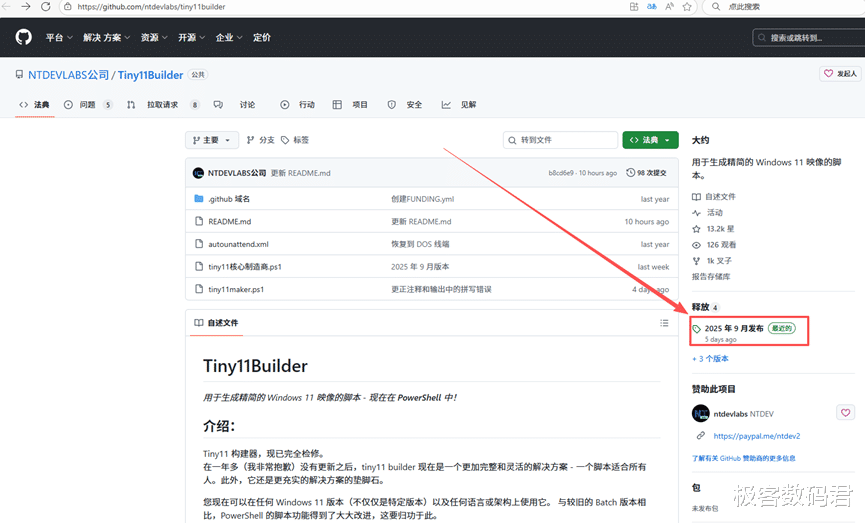Click the GitHub sponsors info link
The height and width of the screenshot is (523, 865).
coord(744,458)
